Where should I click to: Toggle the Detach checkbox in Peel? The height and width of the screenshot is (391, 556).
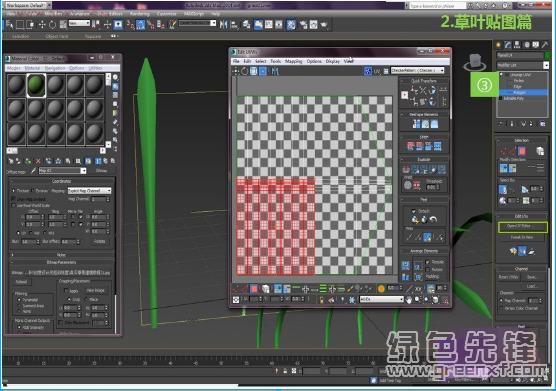[413, 211]
